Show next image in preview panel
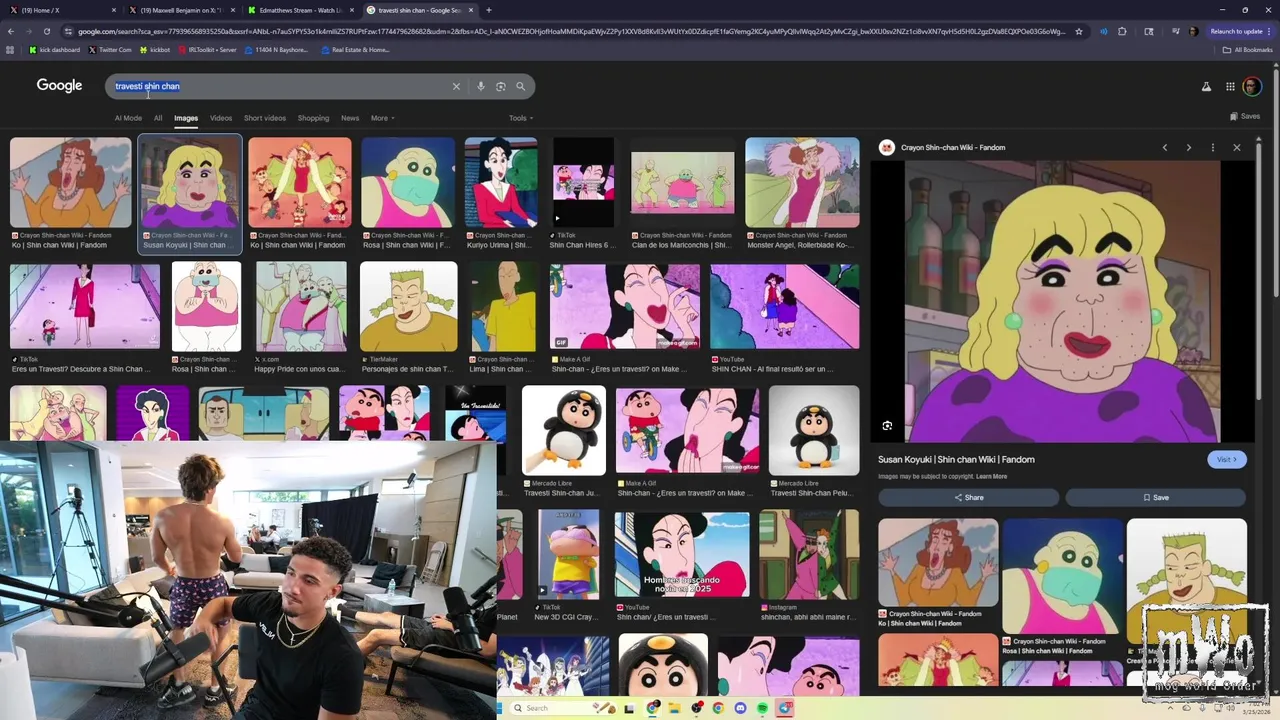The width and height of the screenshot is (1280, 720). (x=1189, y=147)
